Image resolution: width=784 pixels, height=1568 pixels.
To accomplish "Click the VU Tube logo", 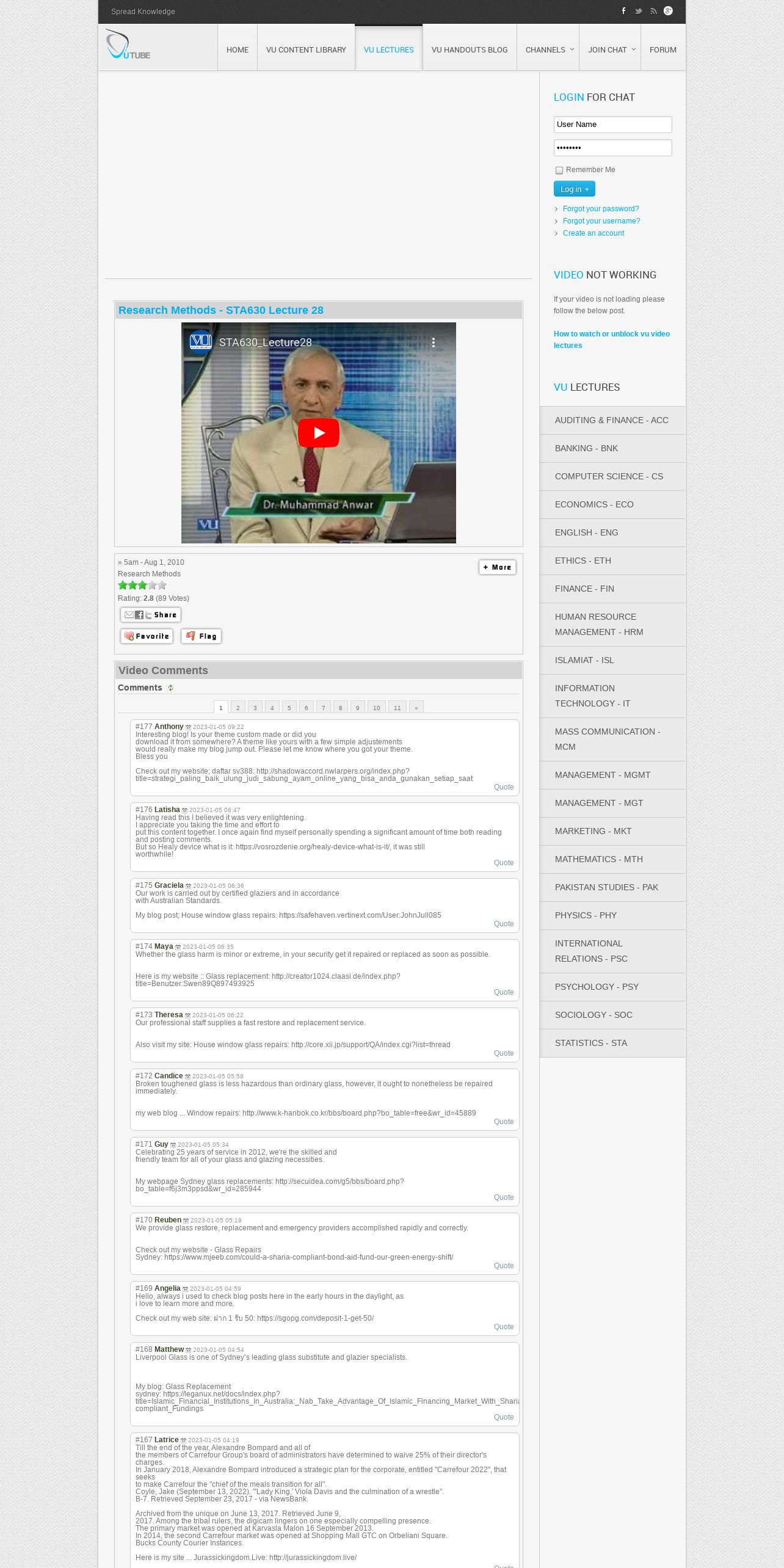I will [x=128, y=45].
